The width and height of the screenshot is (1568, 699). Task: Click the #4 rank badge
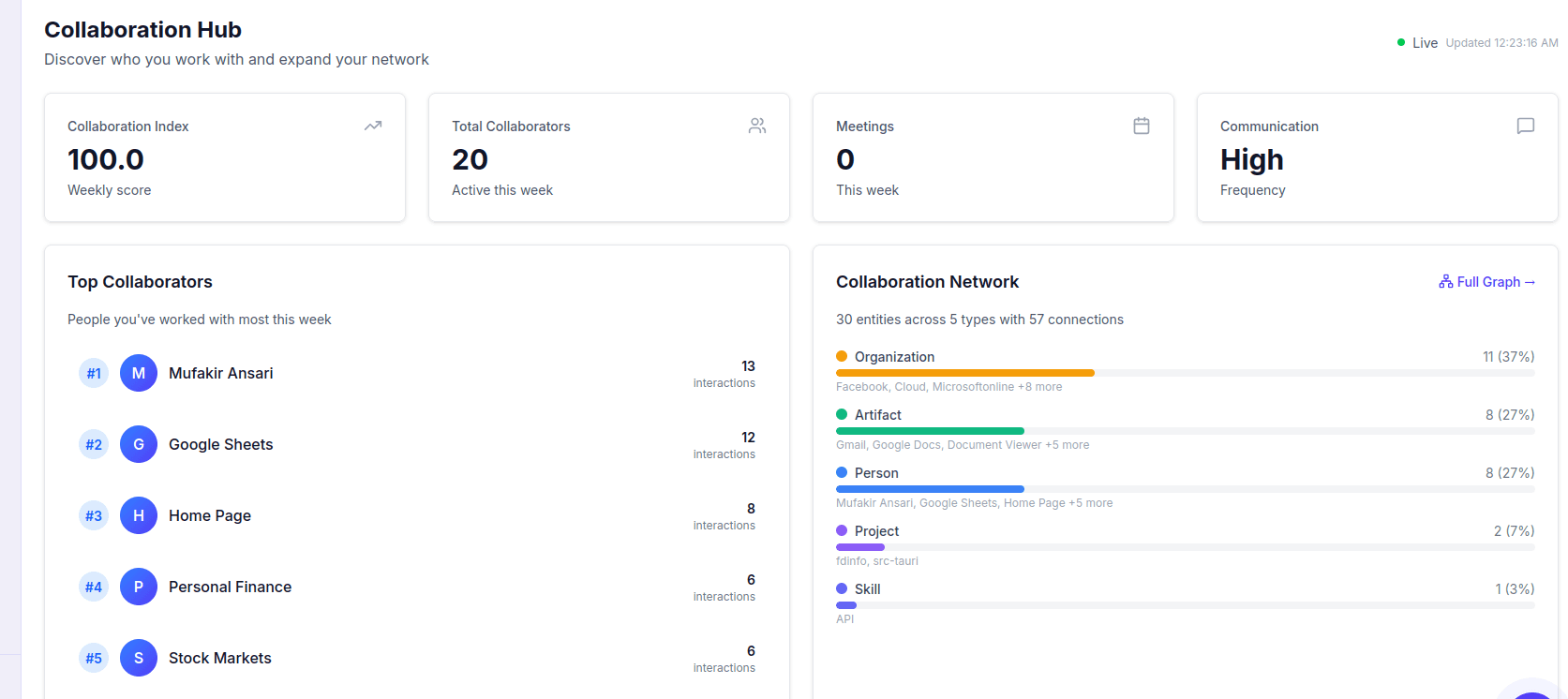(94, 587)
